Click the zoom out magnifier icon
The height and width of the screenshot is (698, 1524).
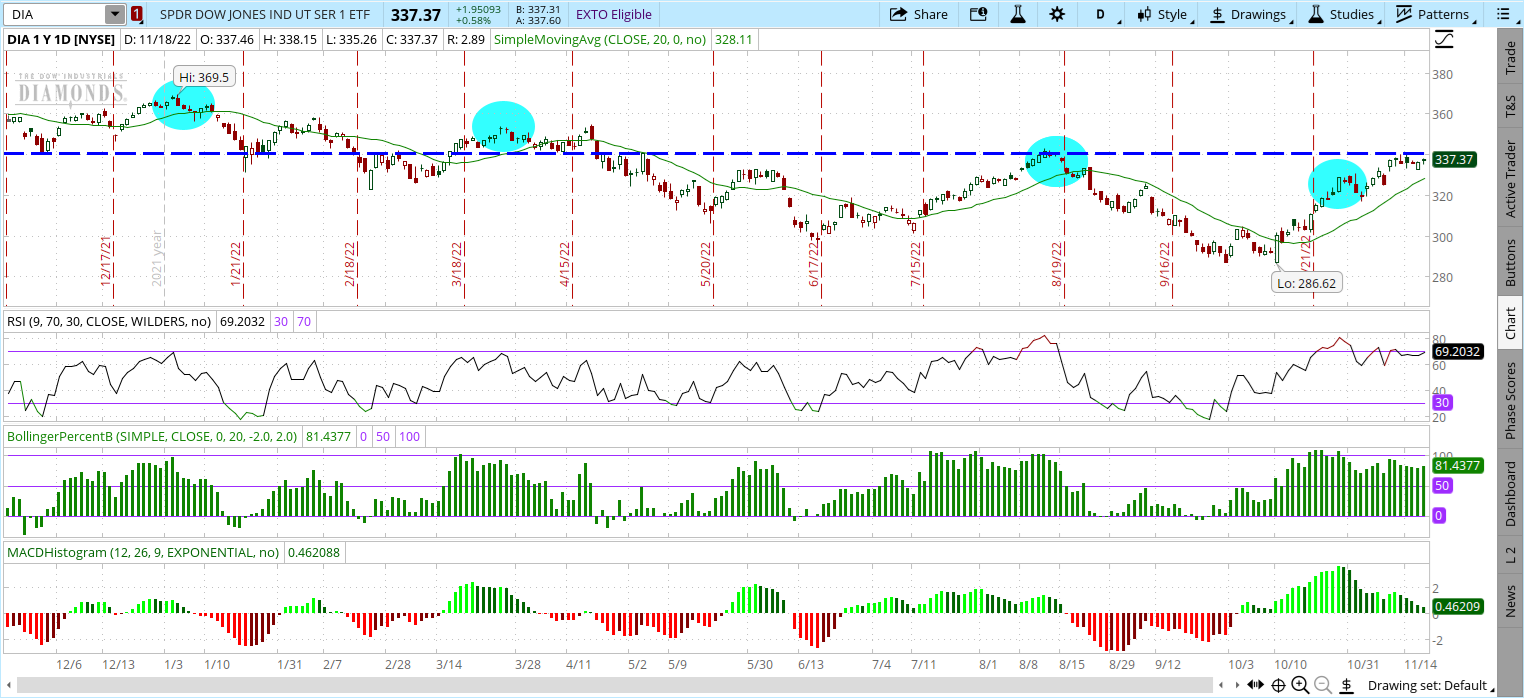(1322, 685)
